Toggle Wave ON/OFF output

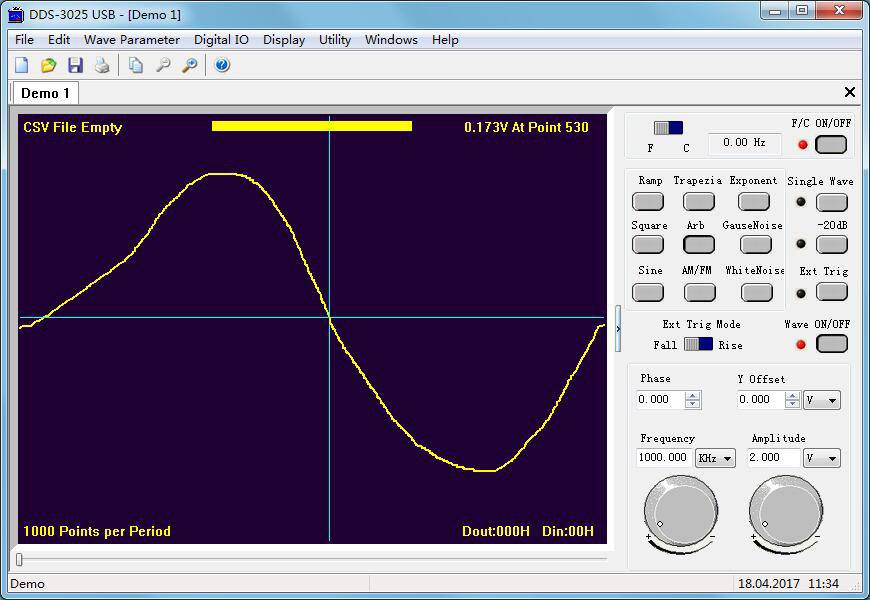click(x=832, y=343)
